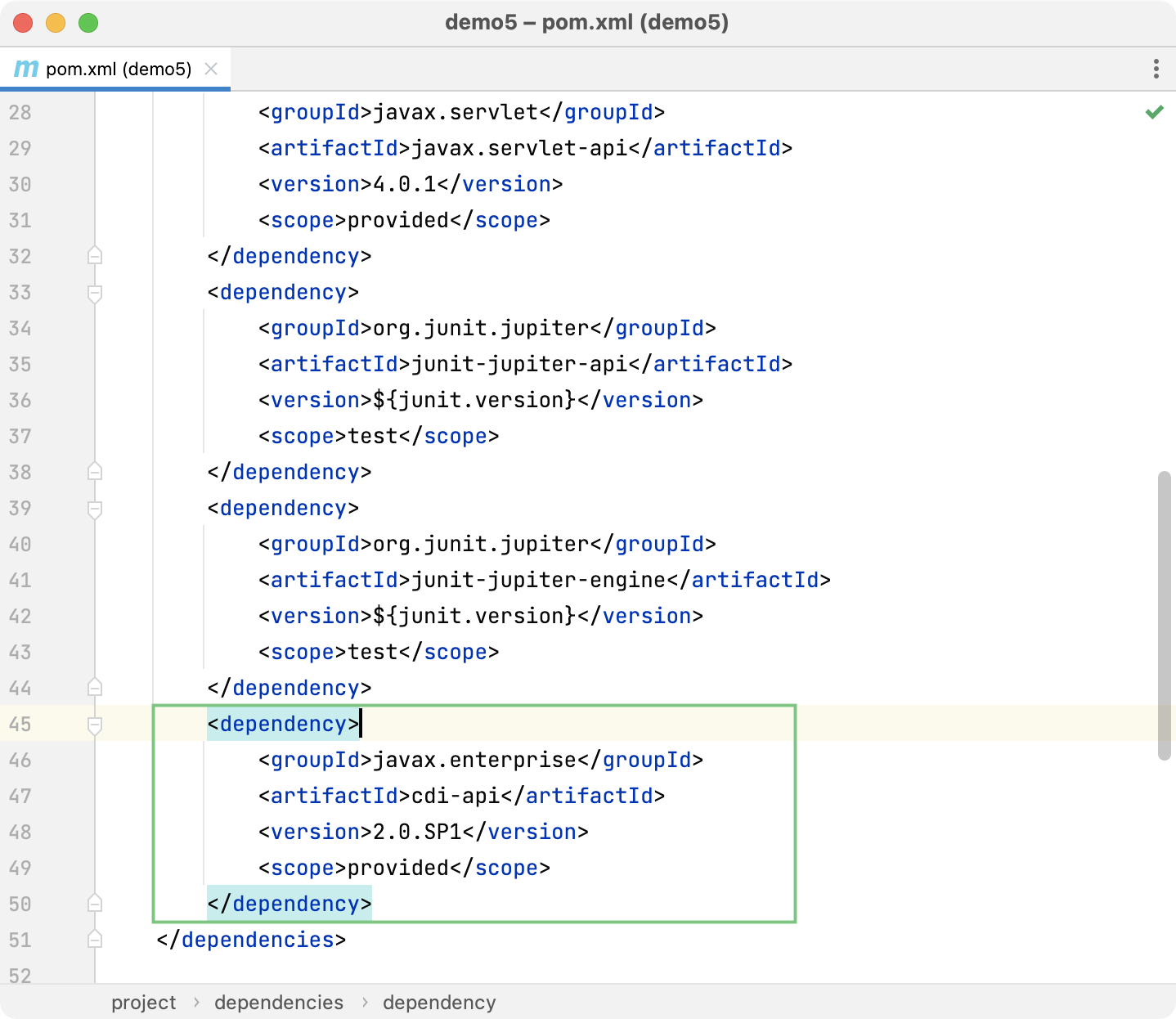
Task: Click the javax.servlet groupId text
Action: [456, 112]
